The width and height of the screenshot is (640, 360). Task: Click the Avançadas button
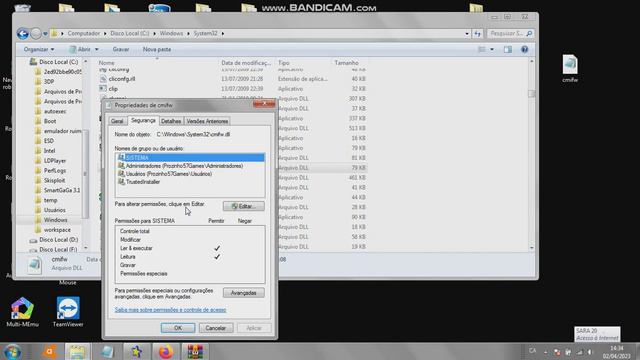pyautogui.click(x=244, y=293)
